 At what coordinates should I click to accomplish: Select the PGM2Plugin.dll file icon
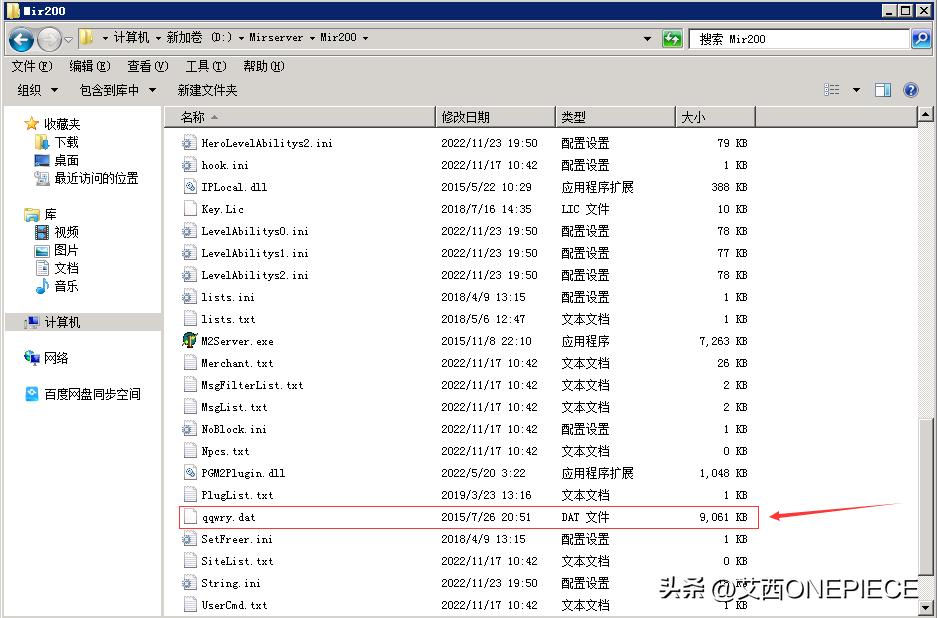pyautogui.click(x=189, y=472)
